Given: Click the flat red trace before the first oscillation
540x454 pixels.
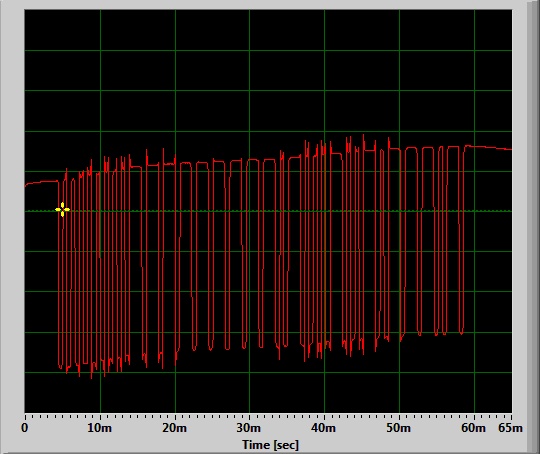Looking at the screenshot, I should pyautogui.click(x=41, y=182).
